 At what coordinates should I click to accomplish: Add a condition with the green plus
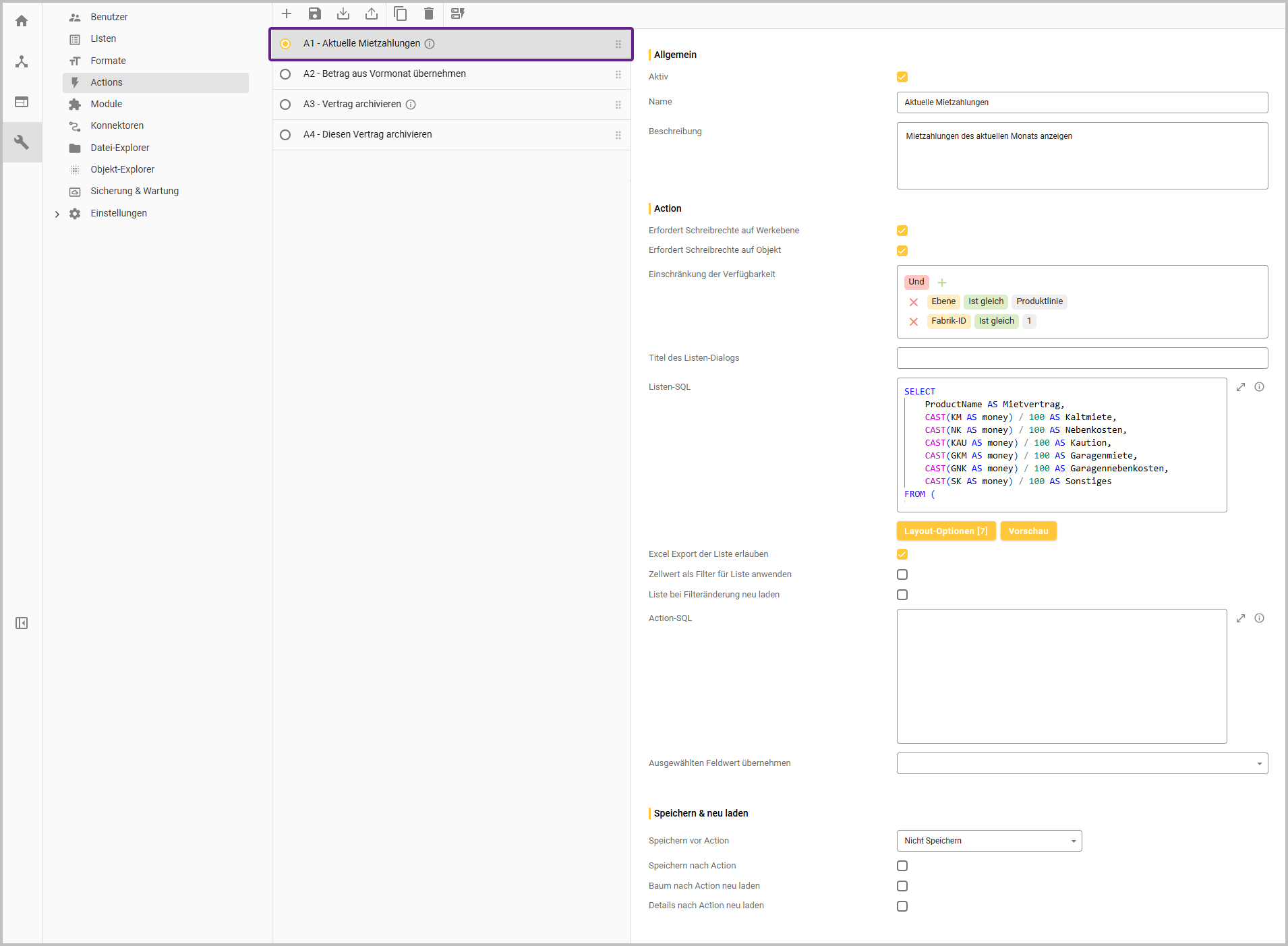tap(942, 283)
